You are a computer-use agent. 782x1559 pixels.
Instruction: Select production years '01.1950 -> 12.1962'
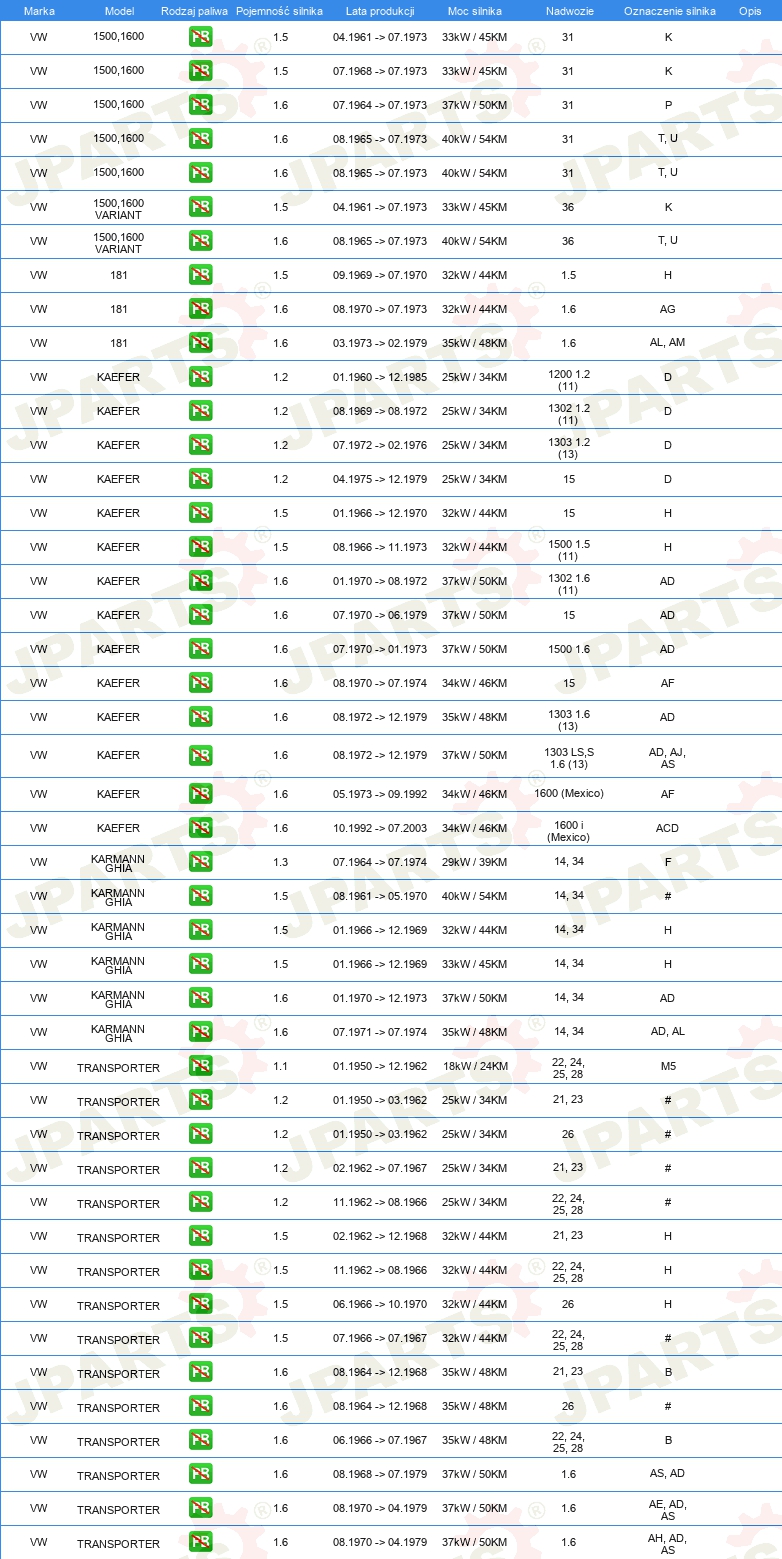click(x=380, y=1066)
